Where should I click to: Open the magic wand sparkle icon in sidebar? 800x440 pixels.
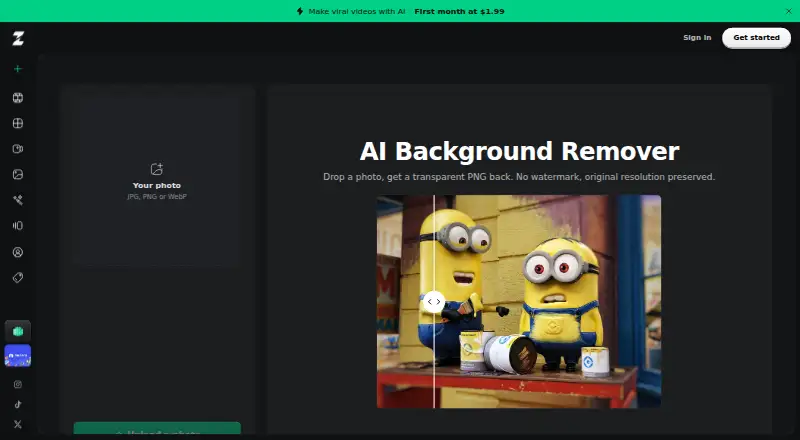pyautogui.click(x=18, y=200)
